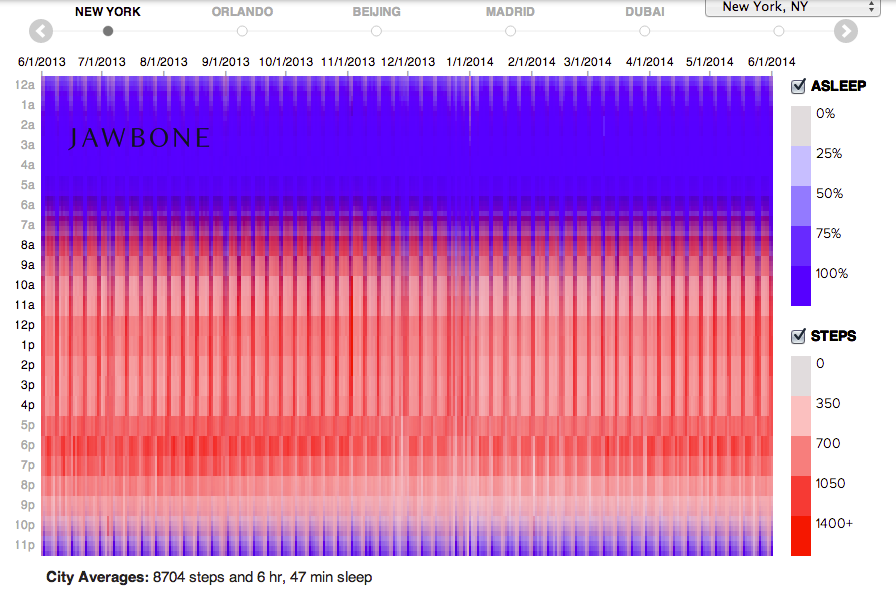Viewport: 896px width, 597px height.
Task: Click the 6a hour label
Action: [27, 205]
